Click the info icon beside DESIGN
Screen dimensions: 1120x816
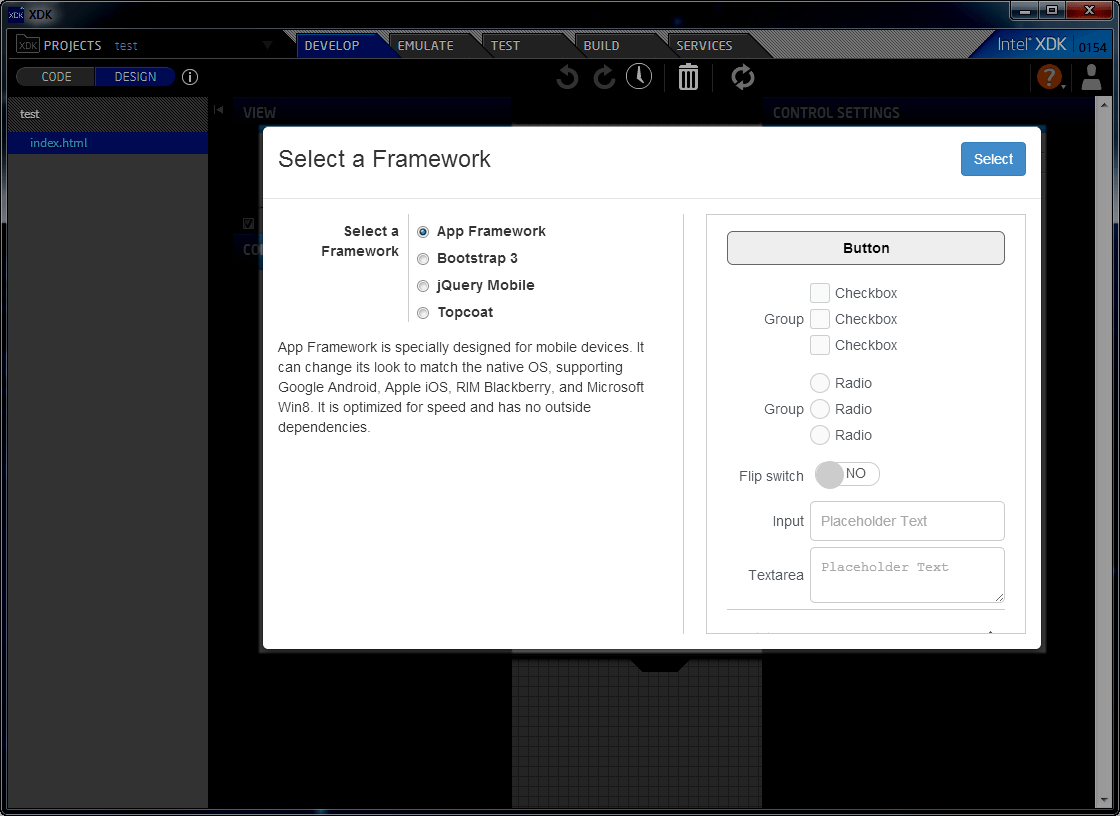(x=190, y=76)
